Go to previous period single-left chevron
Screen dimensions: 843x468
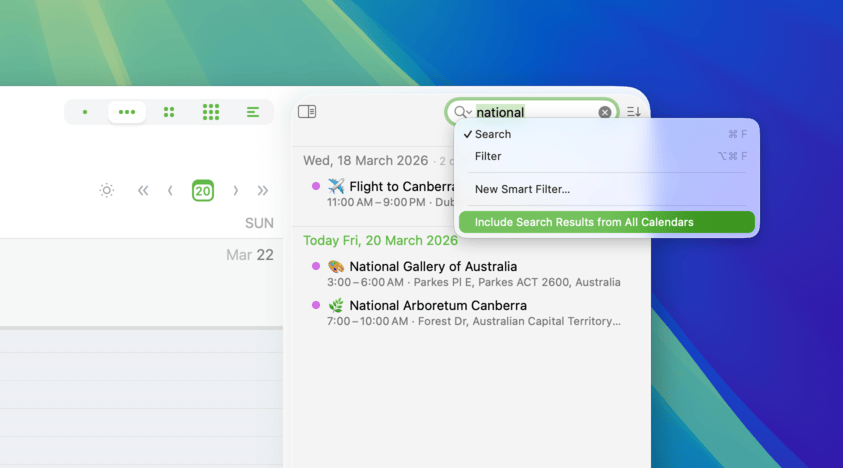(x=170, y=190)
